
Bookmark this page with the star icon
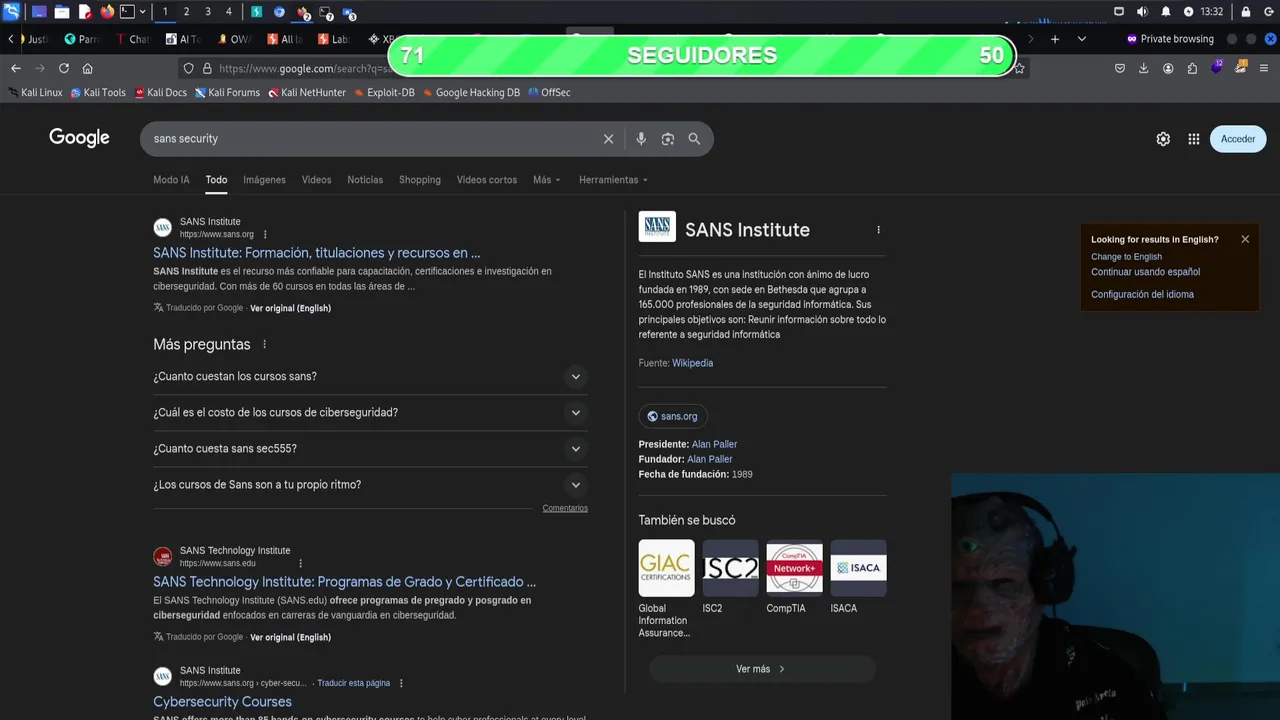1019,68
